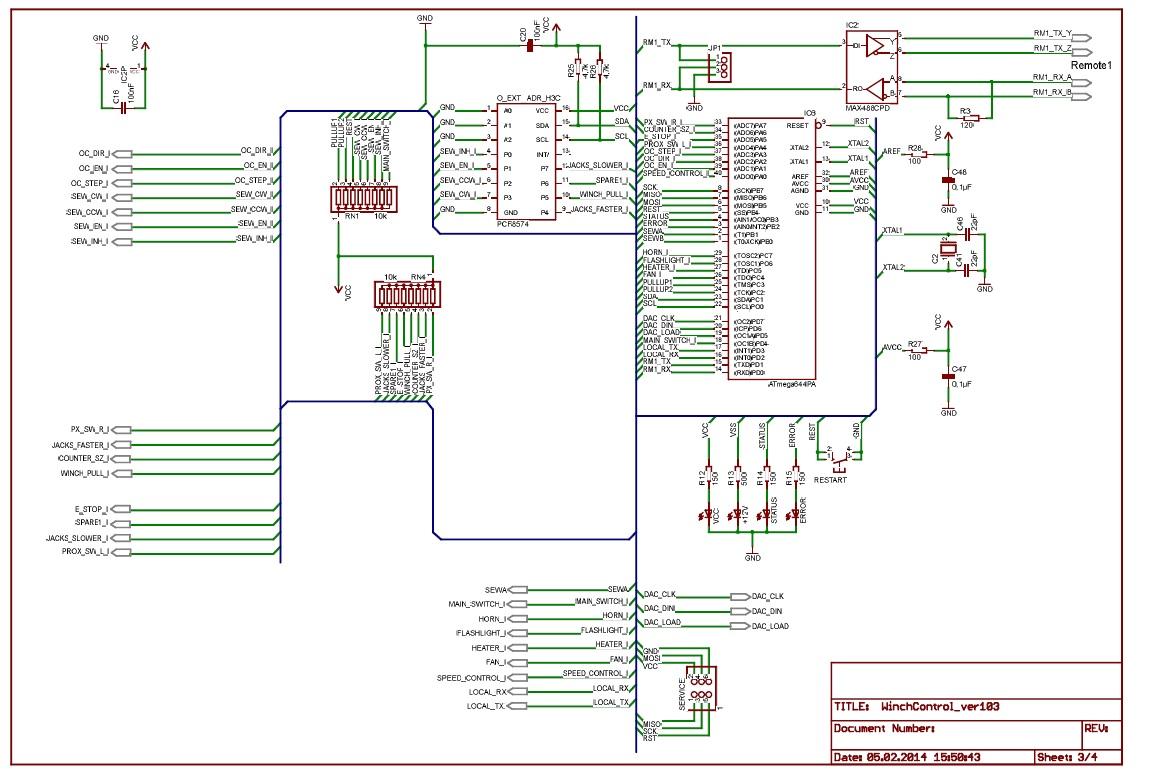Click the DAC_DIN output port symbol
The image size is (1153, 781).
tap(740, 611)
